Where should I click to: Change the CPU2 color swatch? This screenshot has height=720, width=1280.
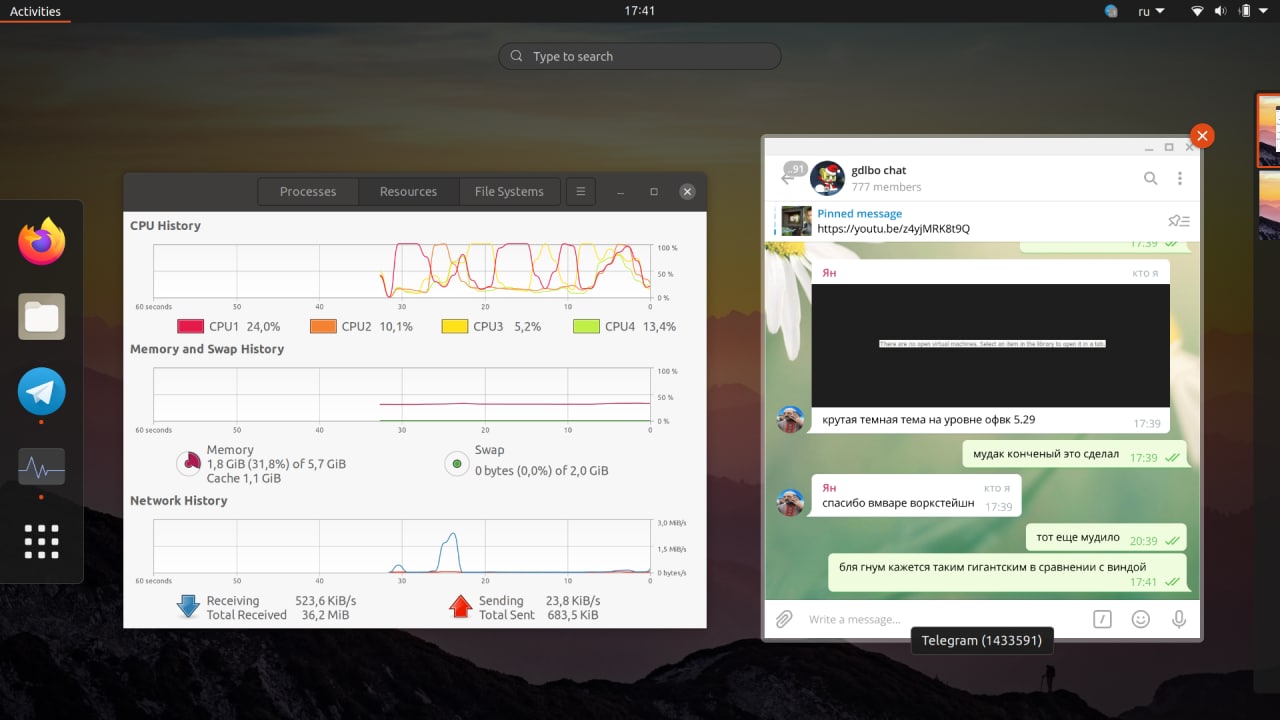[x=323, y=326]
